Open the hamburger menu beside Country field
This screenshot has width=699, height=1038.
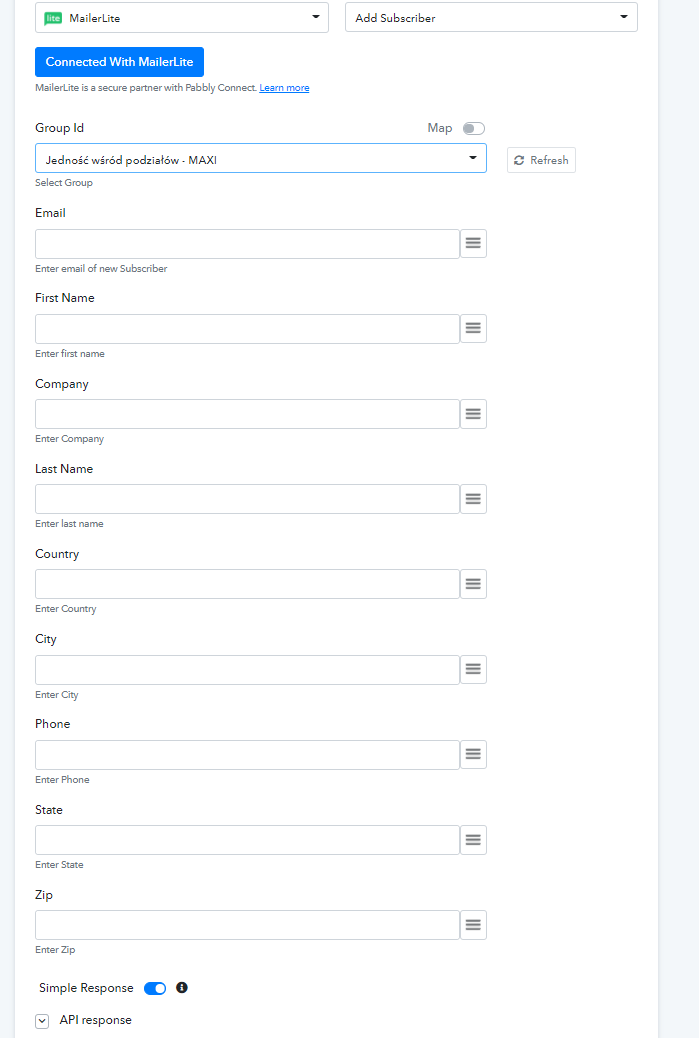473,584
